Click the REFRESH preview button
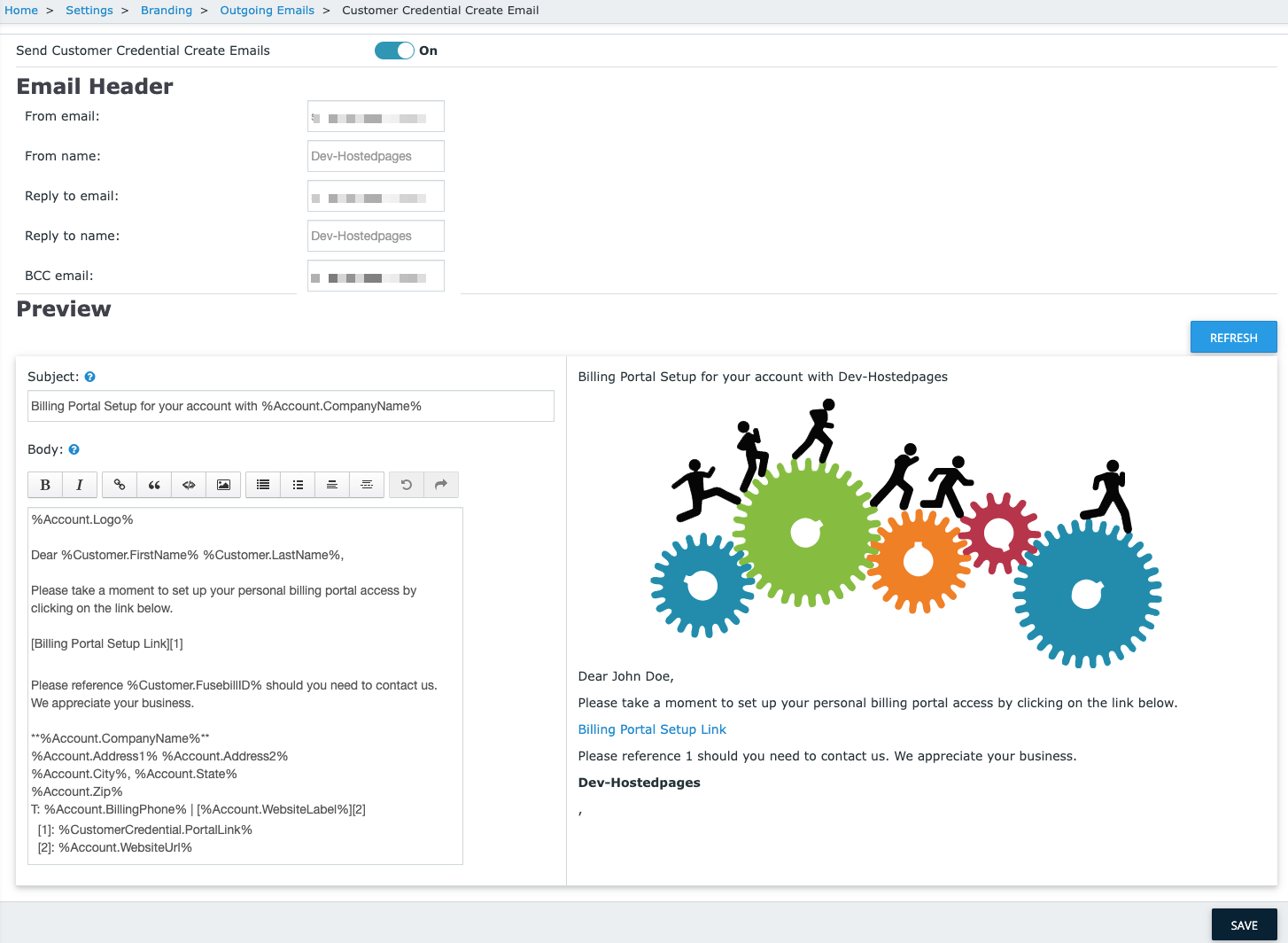Image resolution: width=1288 pixels, height=943 pixels. 1233,337
